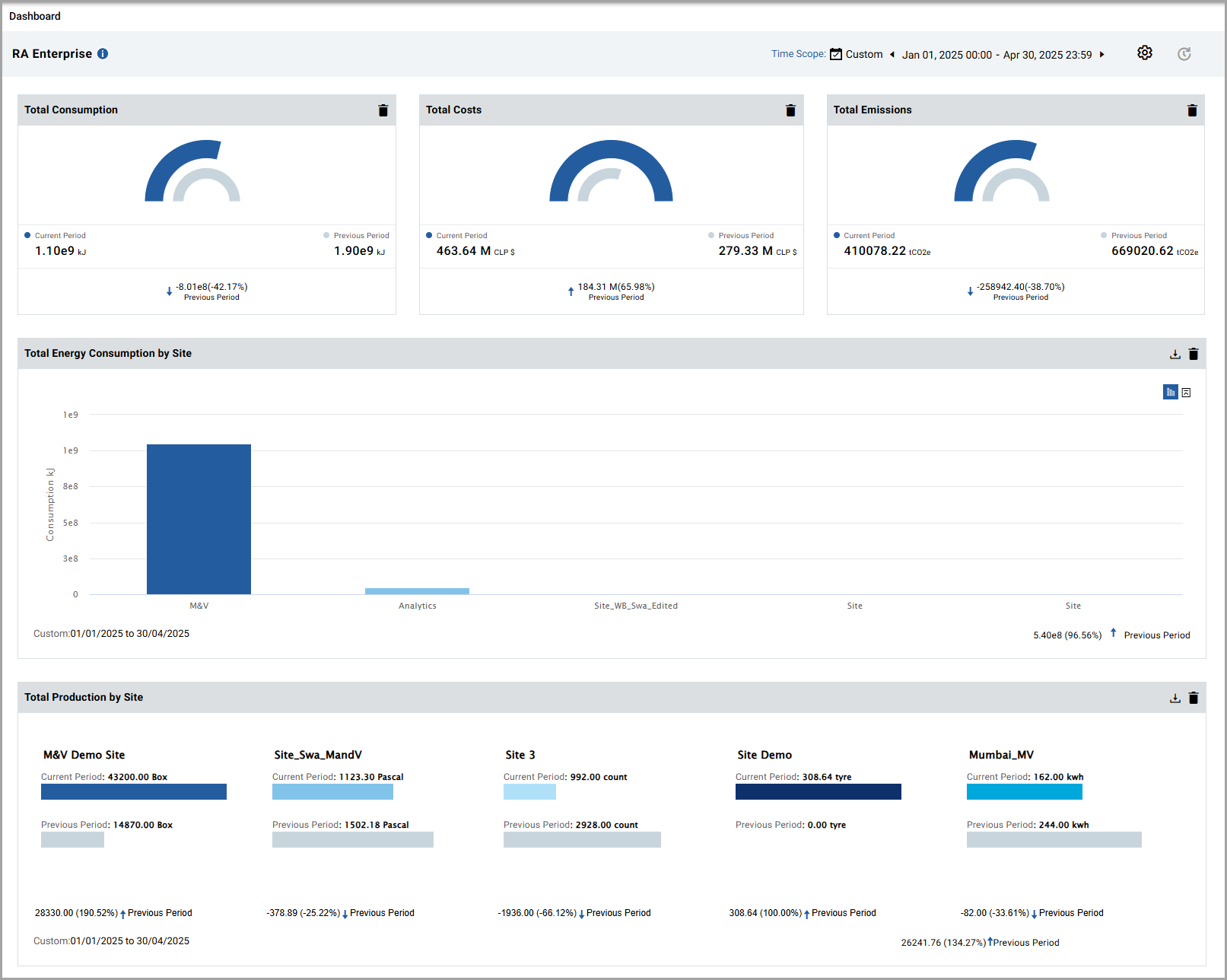Go to previous time period arrow
Screen dimensions: 1227x980
click(892, 54)
